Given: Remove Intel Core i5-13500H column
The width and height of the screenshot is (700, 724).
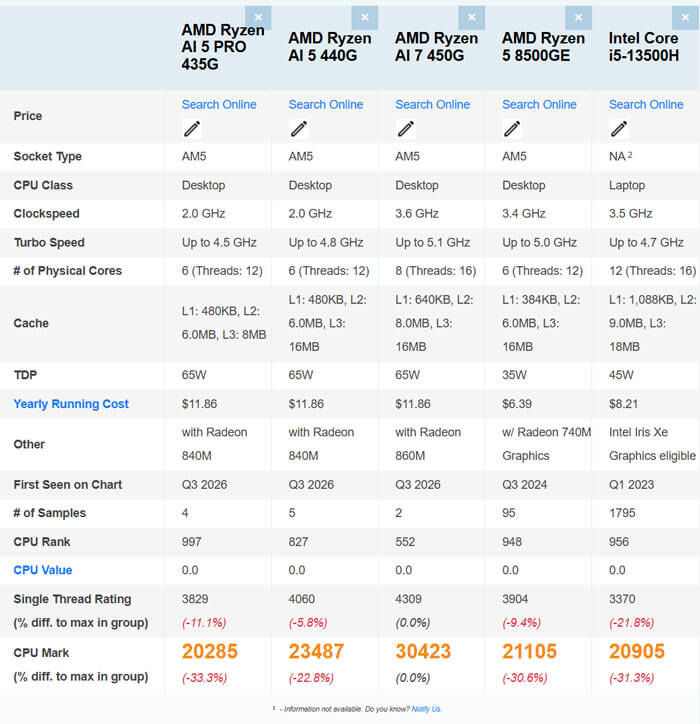Looking at the screenshot, I should pos(685,18).
